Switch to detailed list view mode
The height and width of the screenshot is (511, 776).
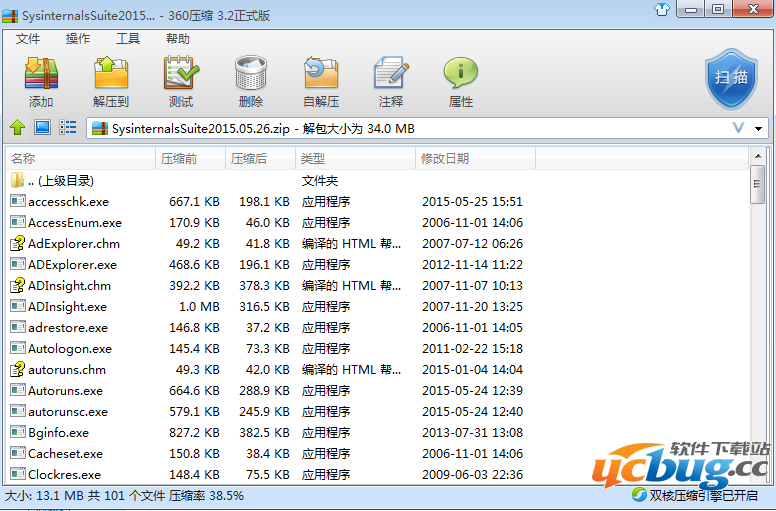tap(68, 128)
